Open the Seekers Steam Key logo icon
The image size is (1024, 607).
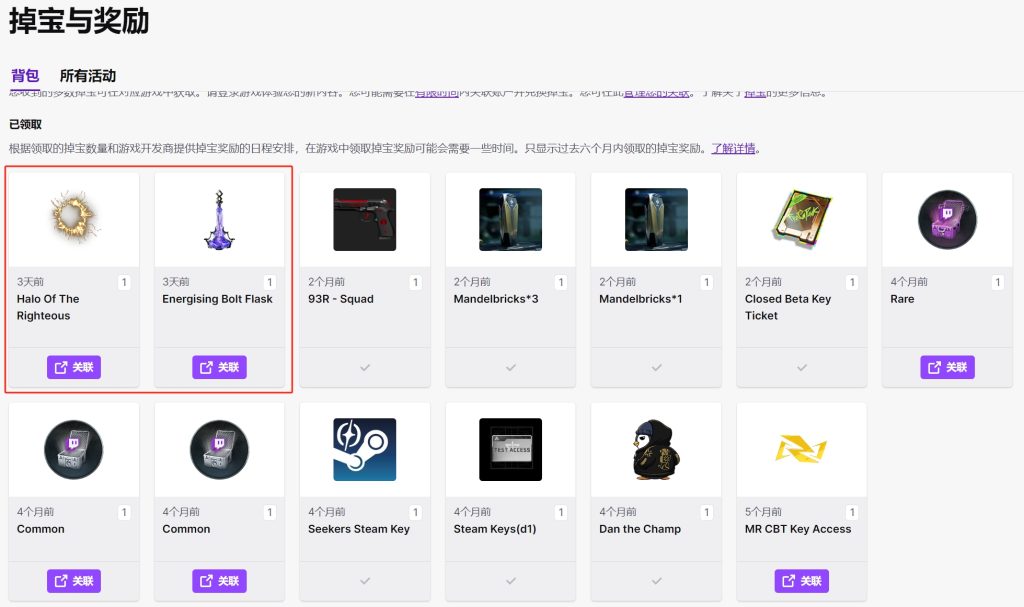tap(365, 450)
